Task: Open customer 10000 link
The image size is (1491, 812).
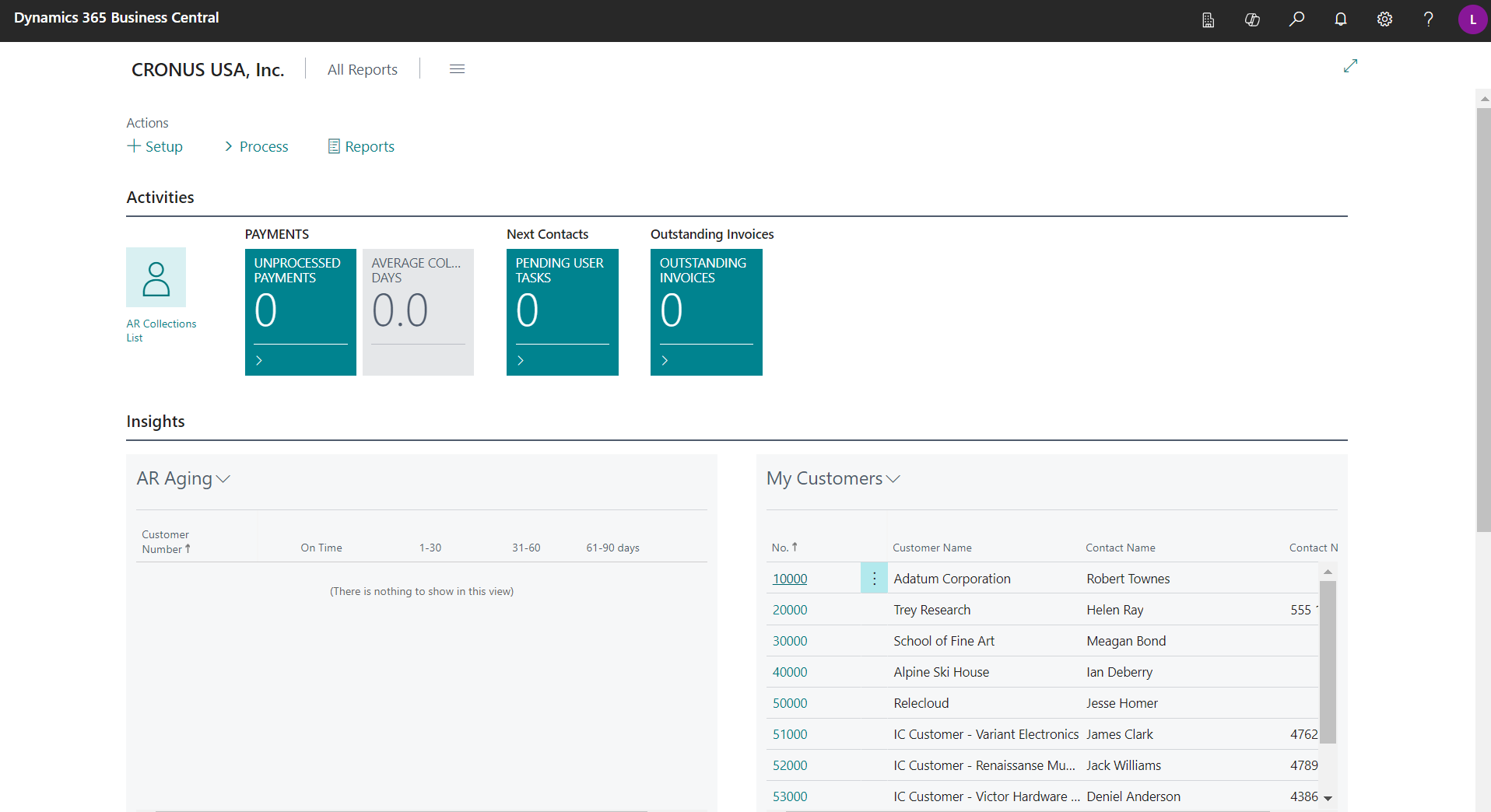Action: 790,579
